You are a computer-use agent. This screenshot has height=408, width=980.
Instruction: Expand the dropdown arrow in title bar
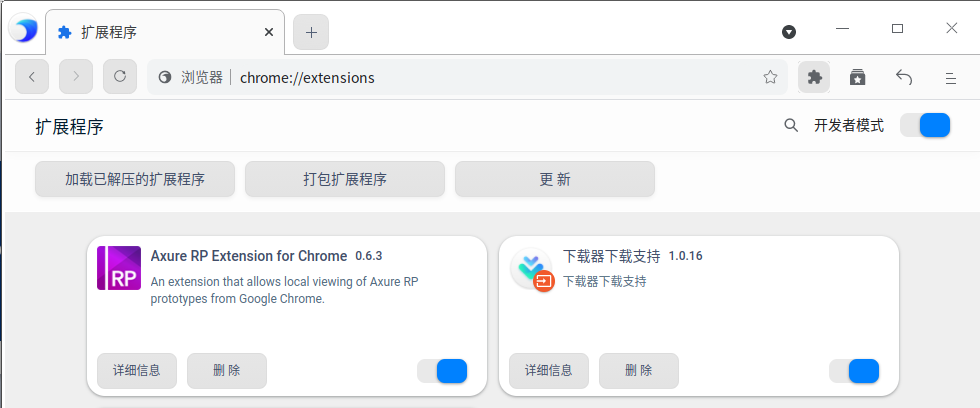789,32
